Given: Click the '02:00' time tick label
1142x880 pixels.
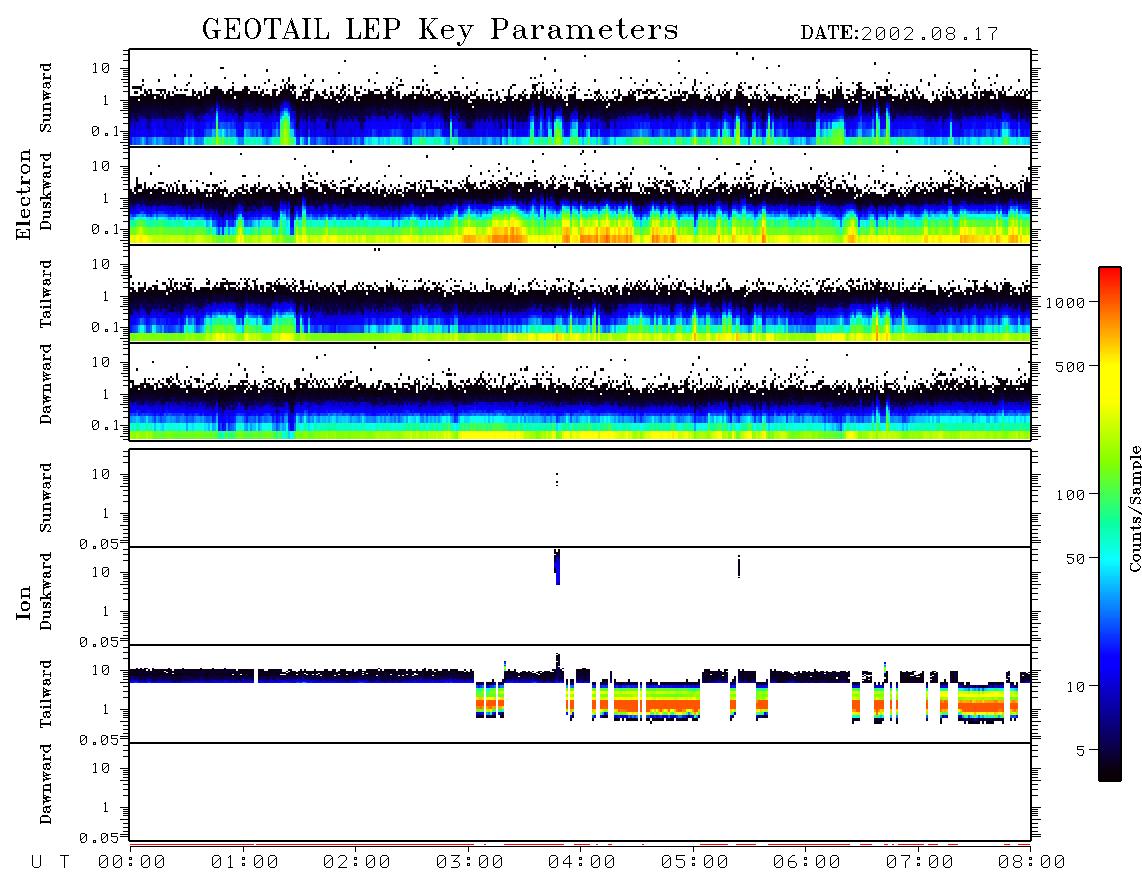Looking at the screenshot, I should click(357, 863).
